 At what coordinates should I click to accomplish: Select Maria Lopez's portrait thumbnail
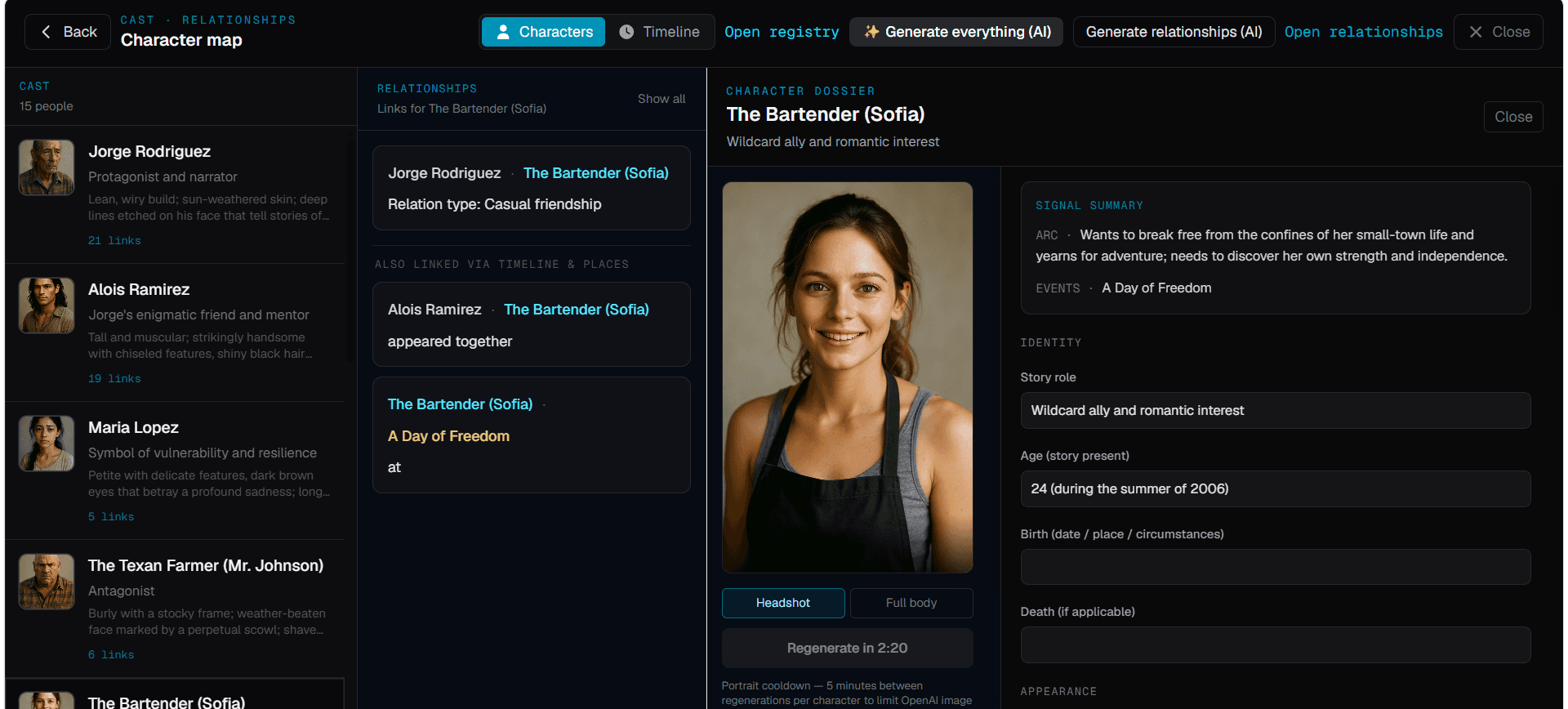(x=47, y=444)
